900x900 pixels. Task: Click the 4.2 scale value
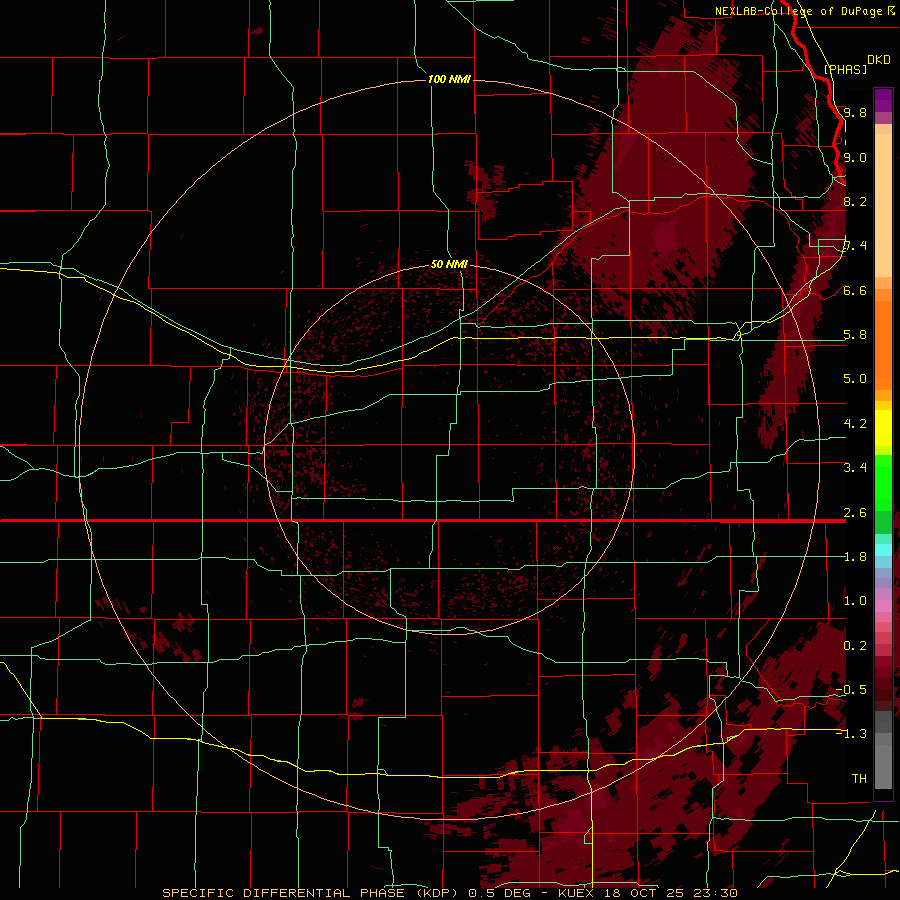point(855,424)
